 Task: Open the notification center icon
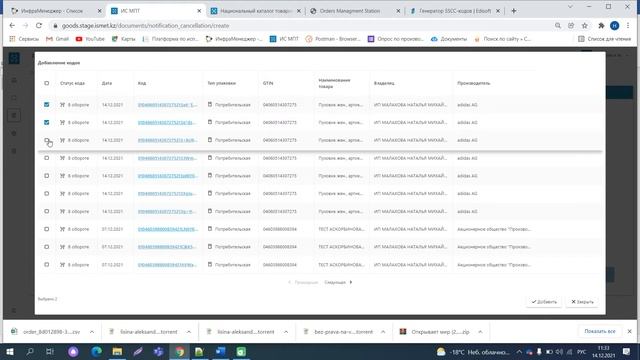point(627,351)
